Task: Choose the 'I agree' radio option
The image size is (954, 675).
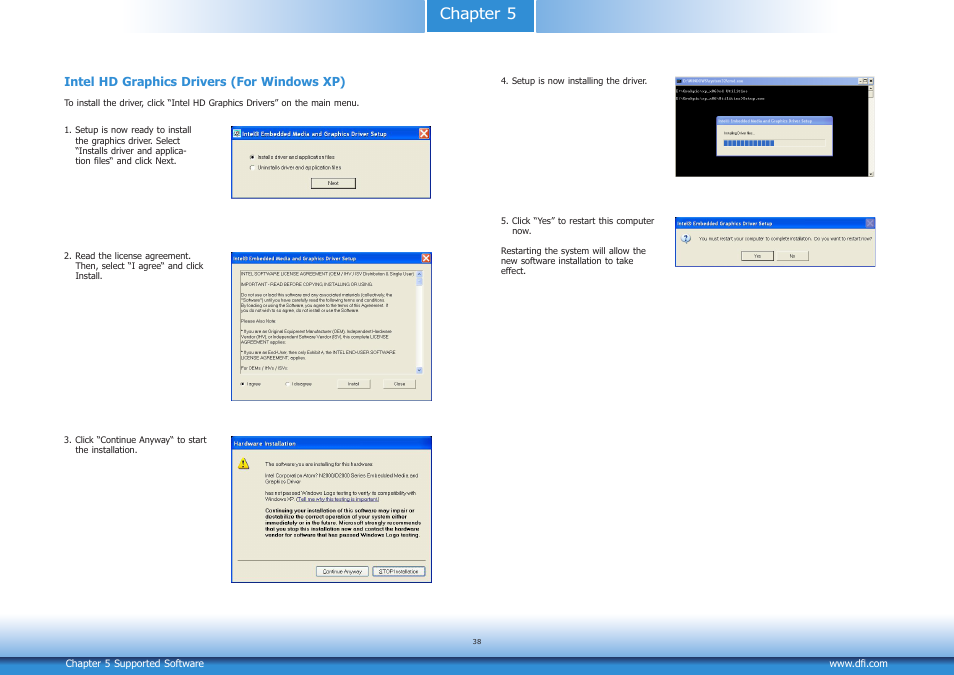Action: (243, 384)
